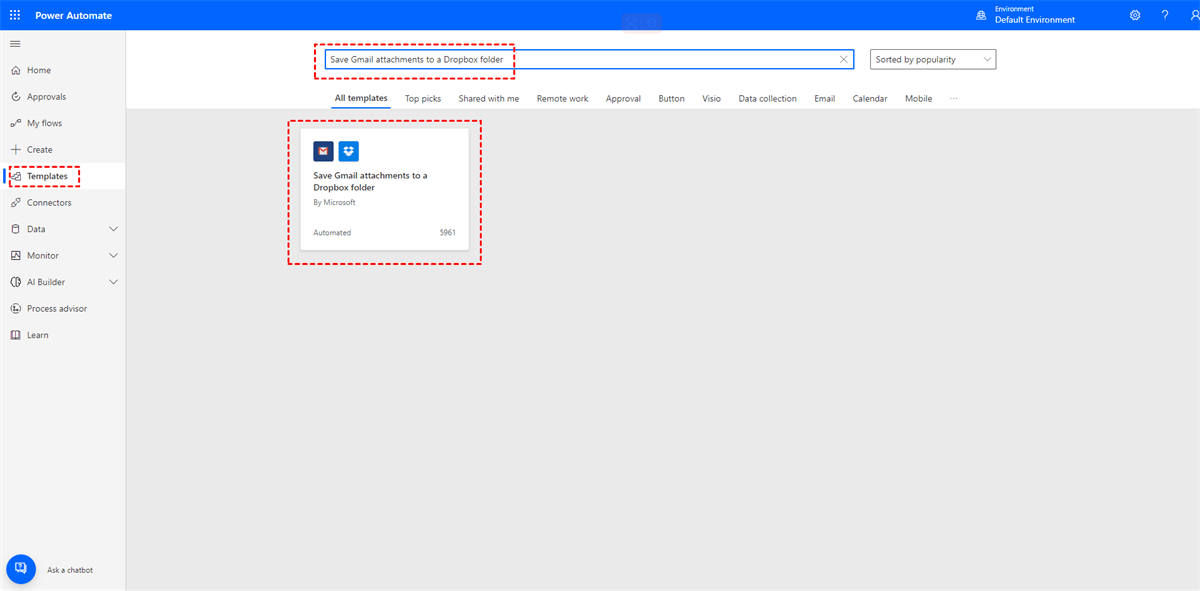Click the Approvals icon in sidebar
The image size is (1200, 591).
click(15, 97)
